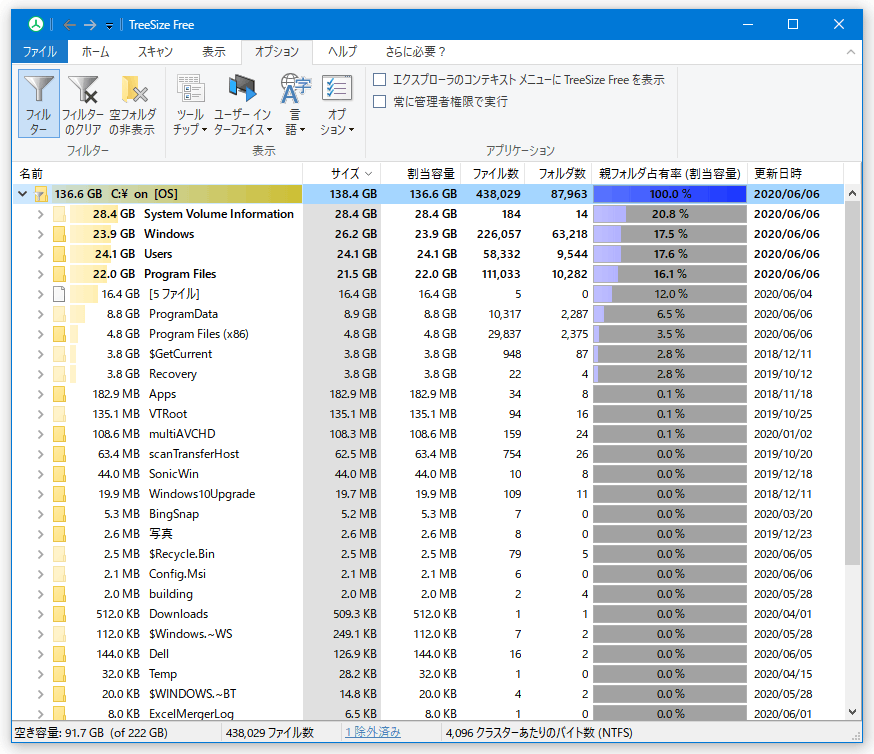Click the scrollbar up arrow

click(852, 193)
